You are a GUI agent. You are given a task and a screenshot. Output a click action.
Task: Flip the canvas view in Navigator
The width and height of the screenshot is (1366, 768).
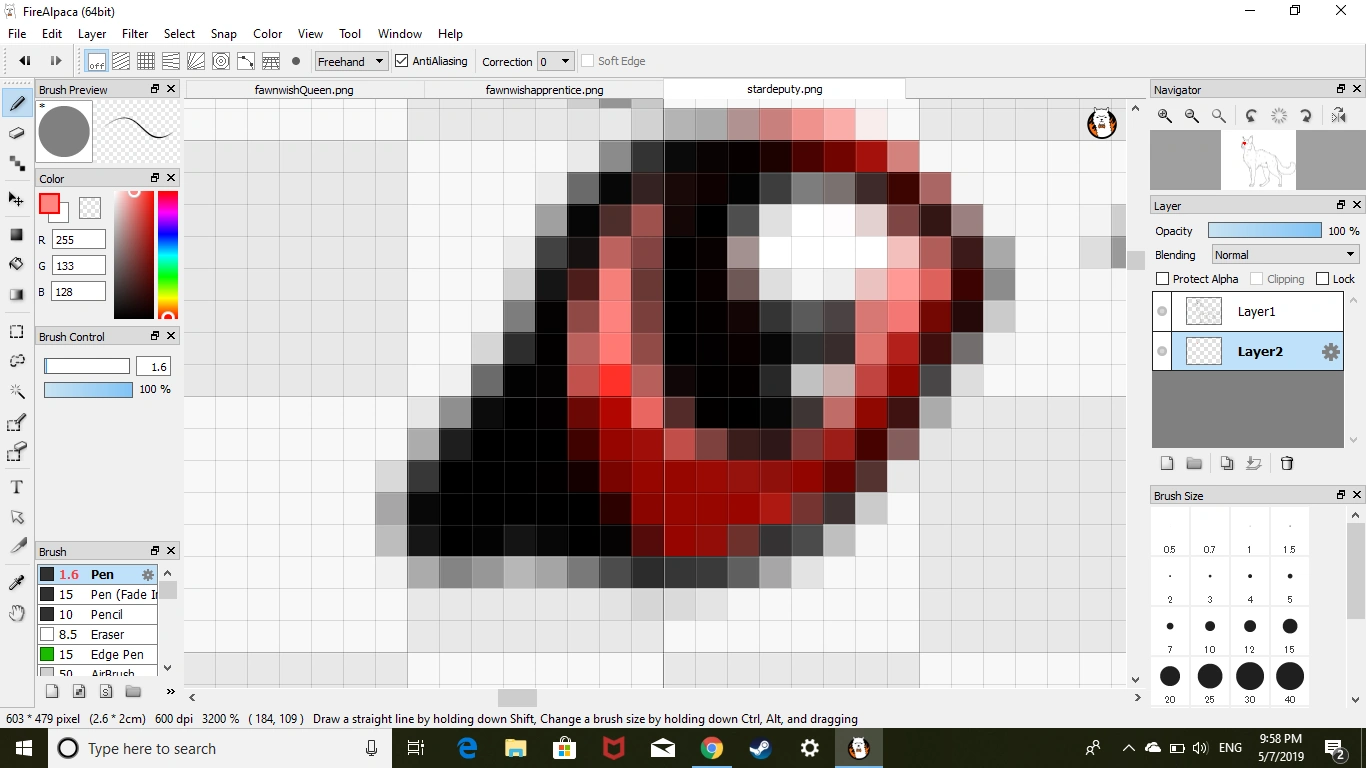point(1340,116)
